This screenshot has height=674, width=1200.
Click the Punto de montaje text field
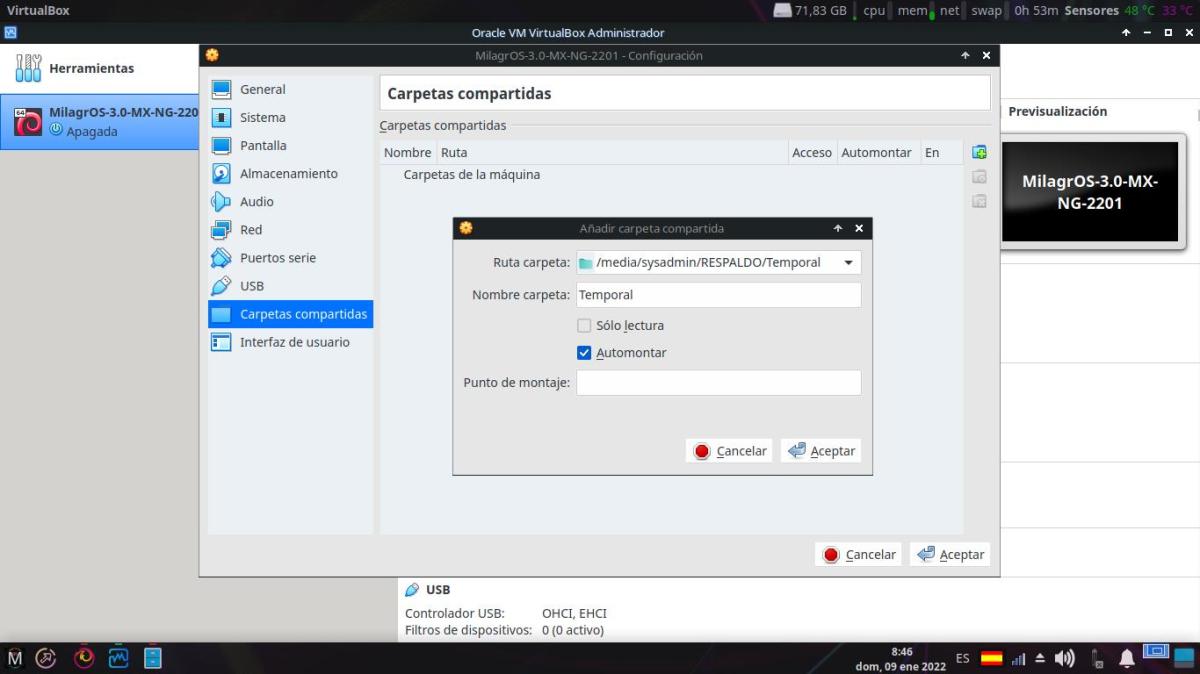click(x=718, y=383)
